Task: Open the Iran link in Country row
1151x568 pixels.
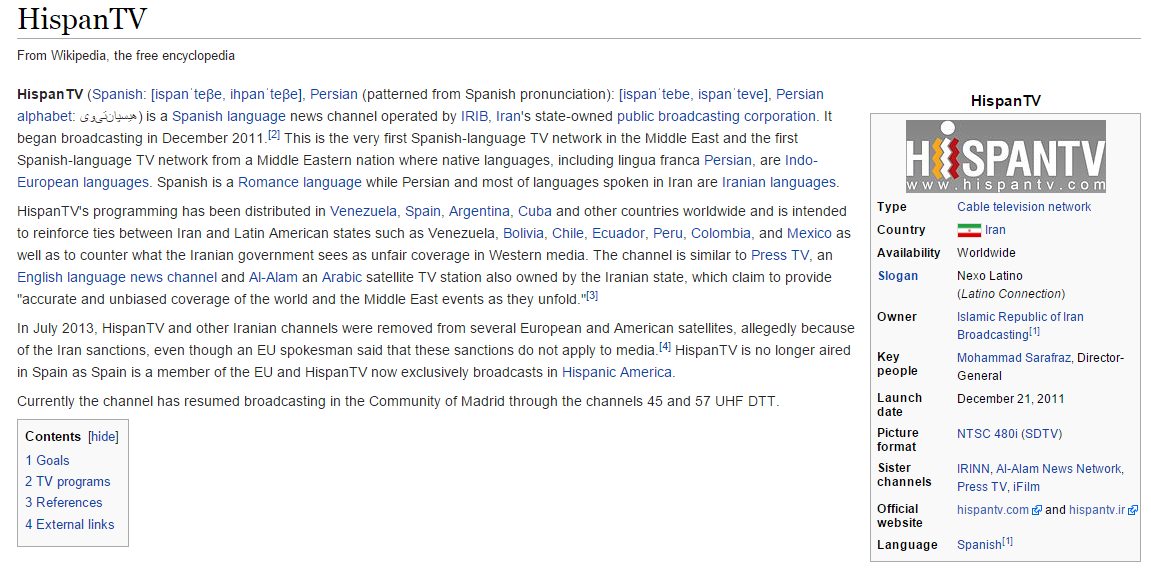Action: tap(995, 230)
